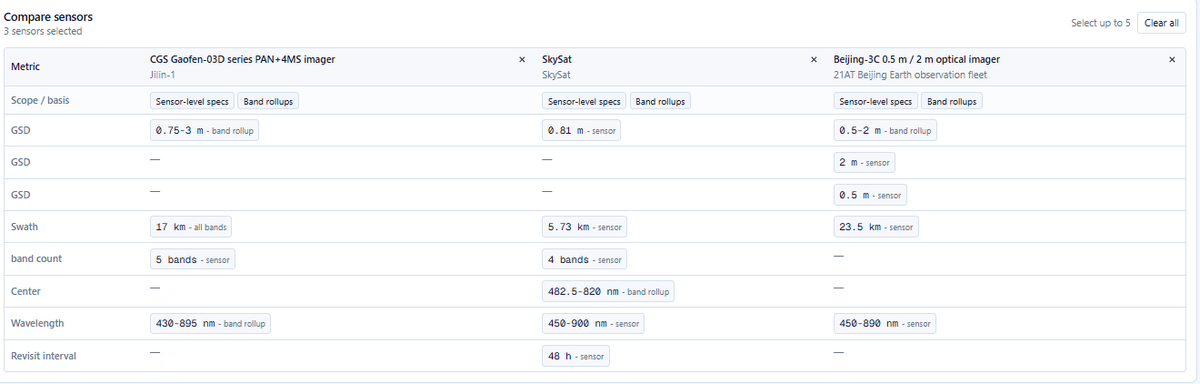This screenshot has width=1200, height=384.
Task: Click the 3 sensors selected text
Action: pos(43,31)
